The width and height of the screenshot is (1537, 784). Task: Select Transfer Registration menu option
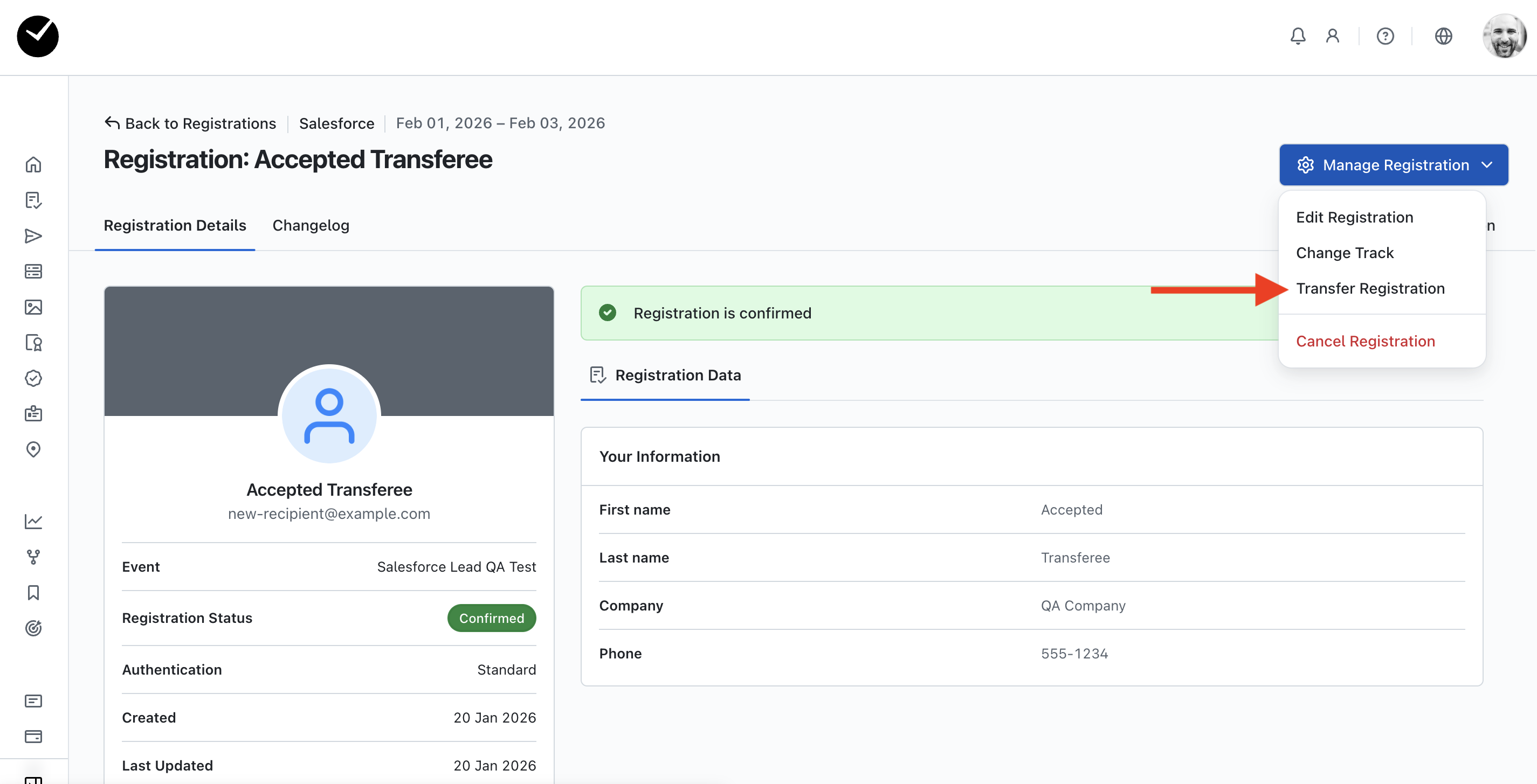pyautogui.click(x=1370, y=289)
